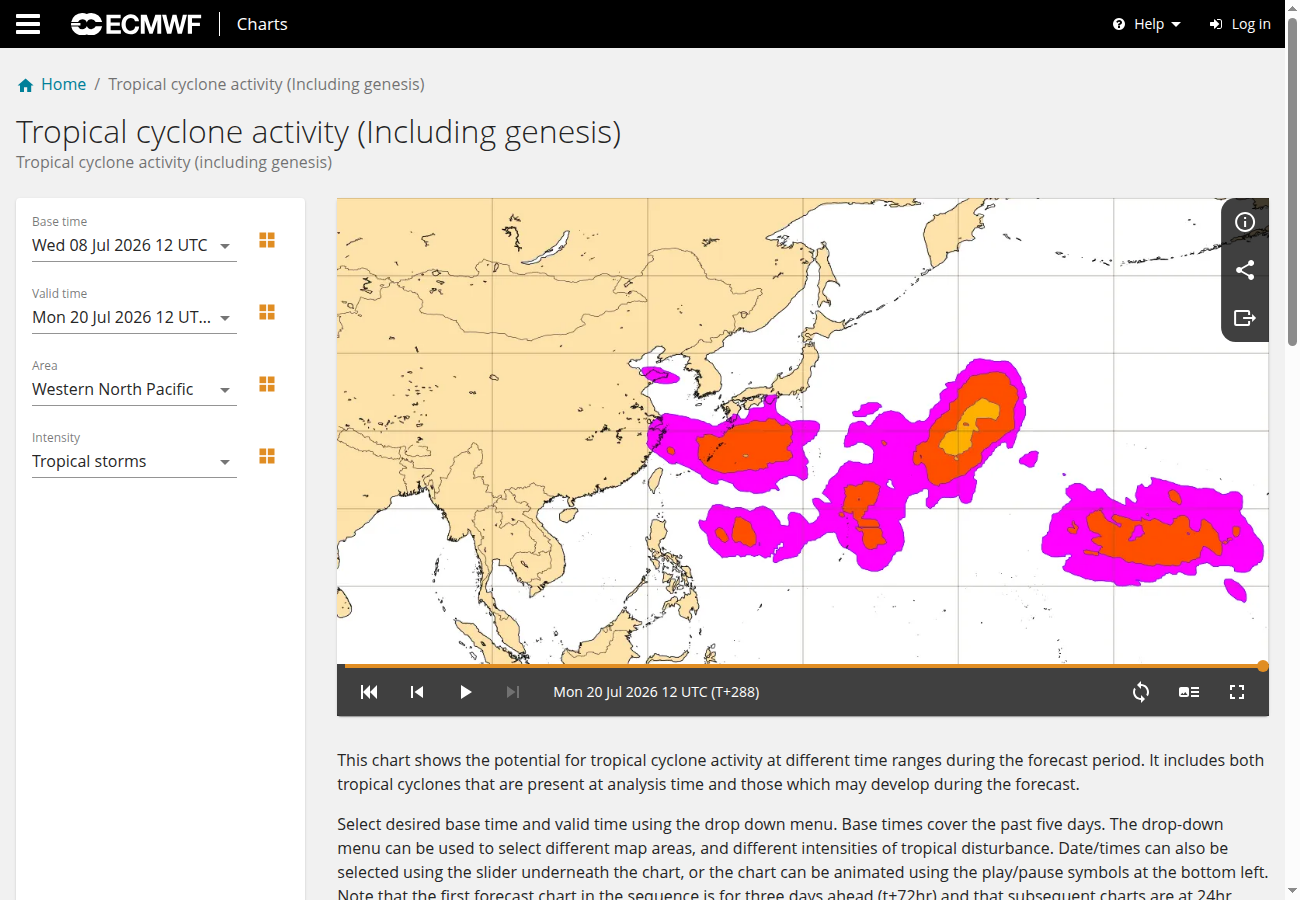Toggle the chart legend display

(1189, 692)
